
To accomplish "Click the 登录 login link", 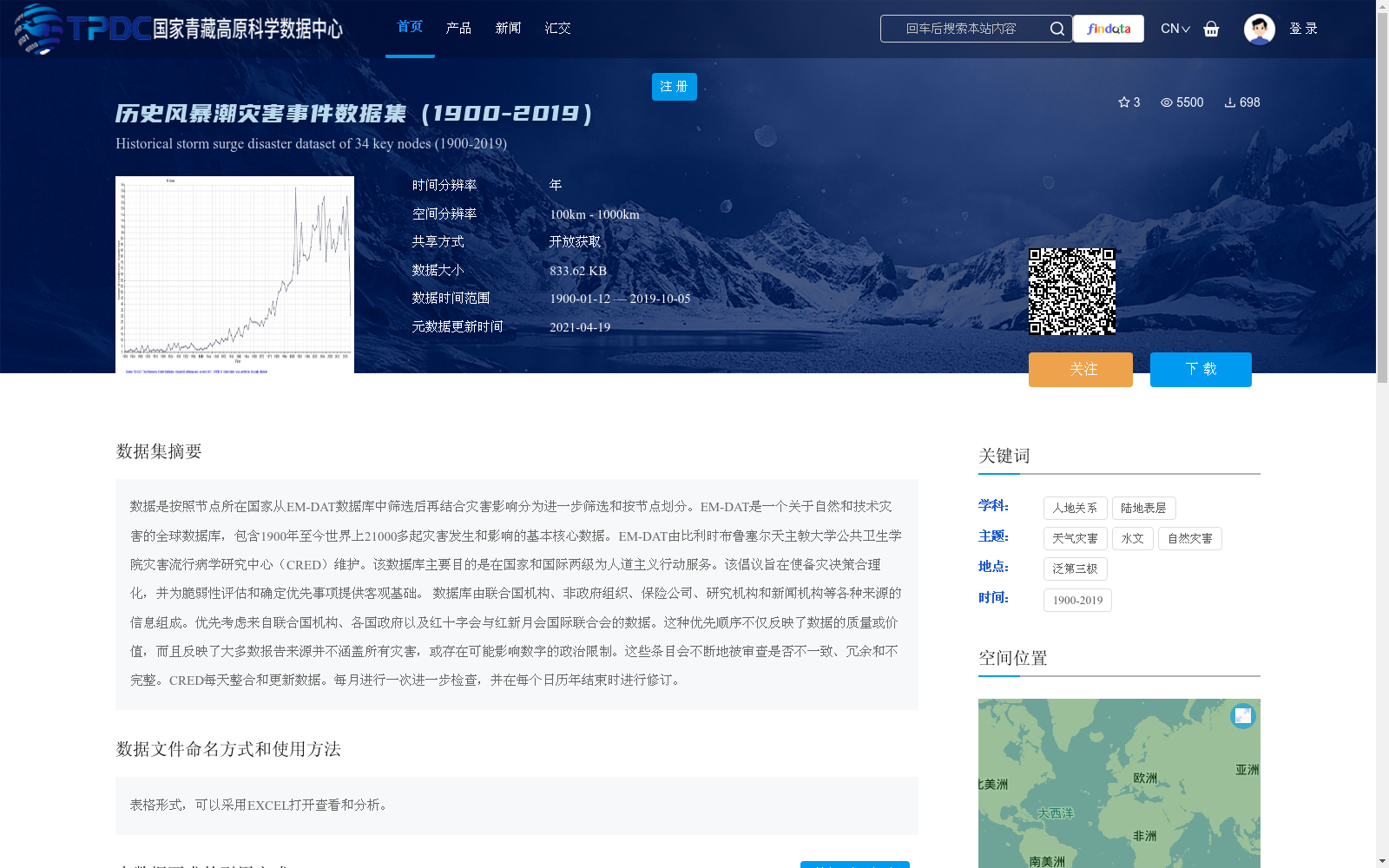I will point(1304,29).
